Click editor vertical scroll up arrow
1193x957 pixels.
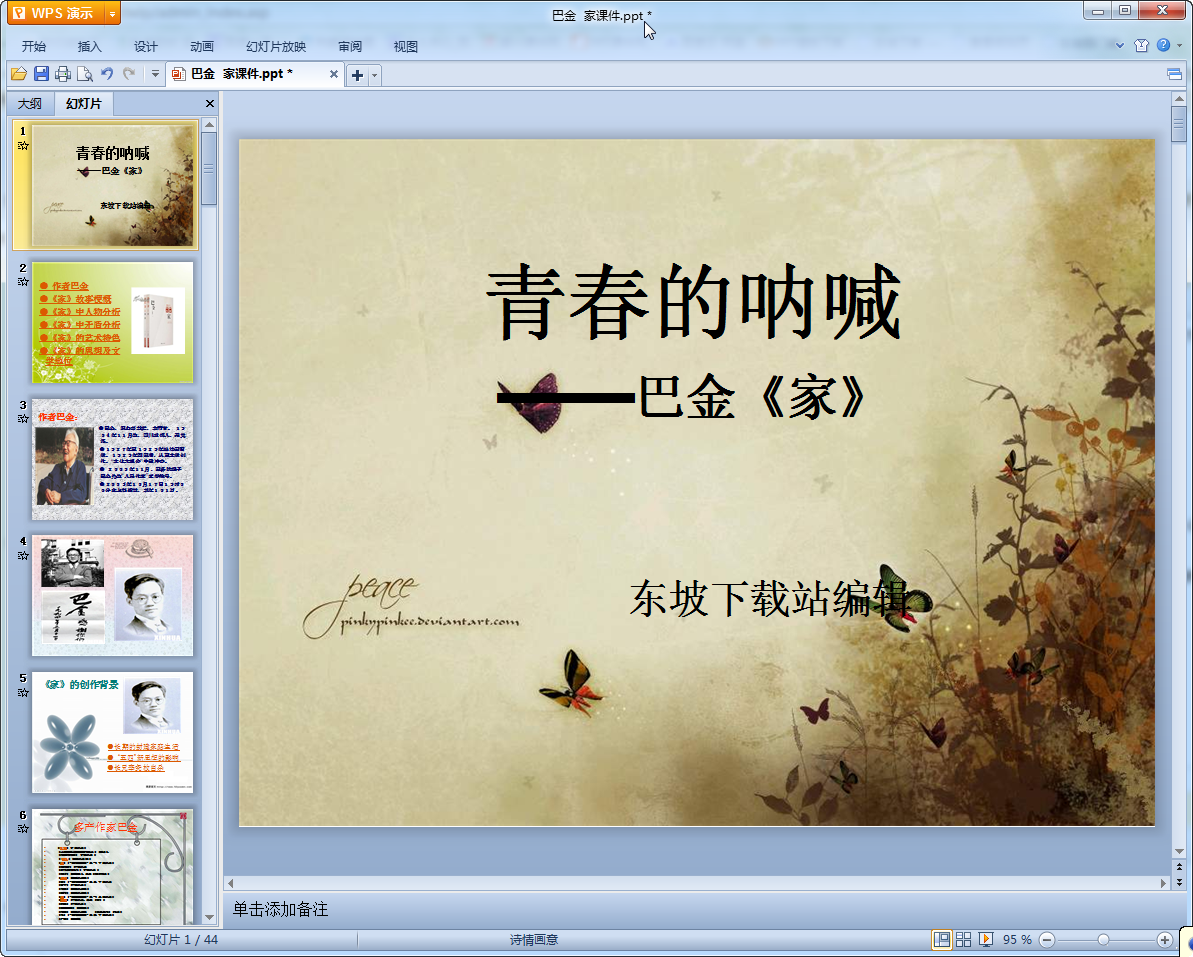[x=1179, y=99]
